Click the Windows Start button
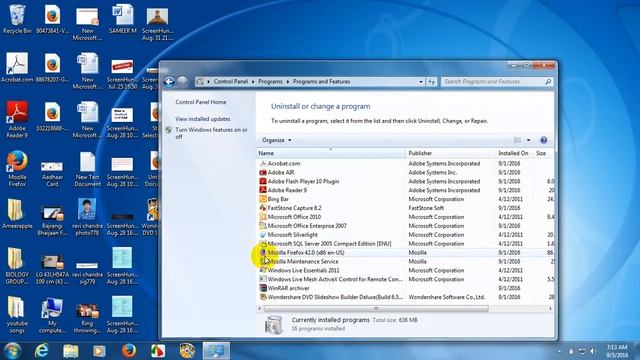This screenshot has height=360, width=640. click(x=12, y=351)
